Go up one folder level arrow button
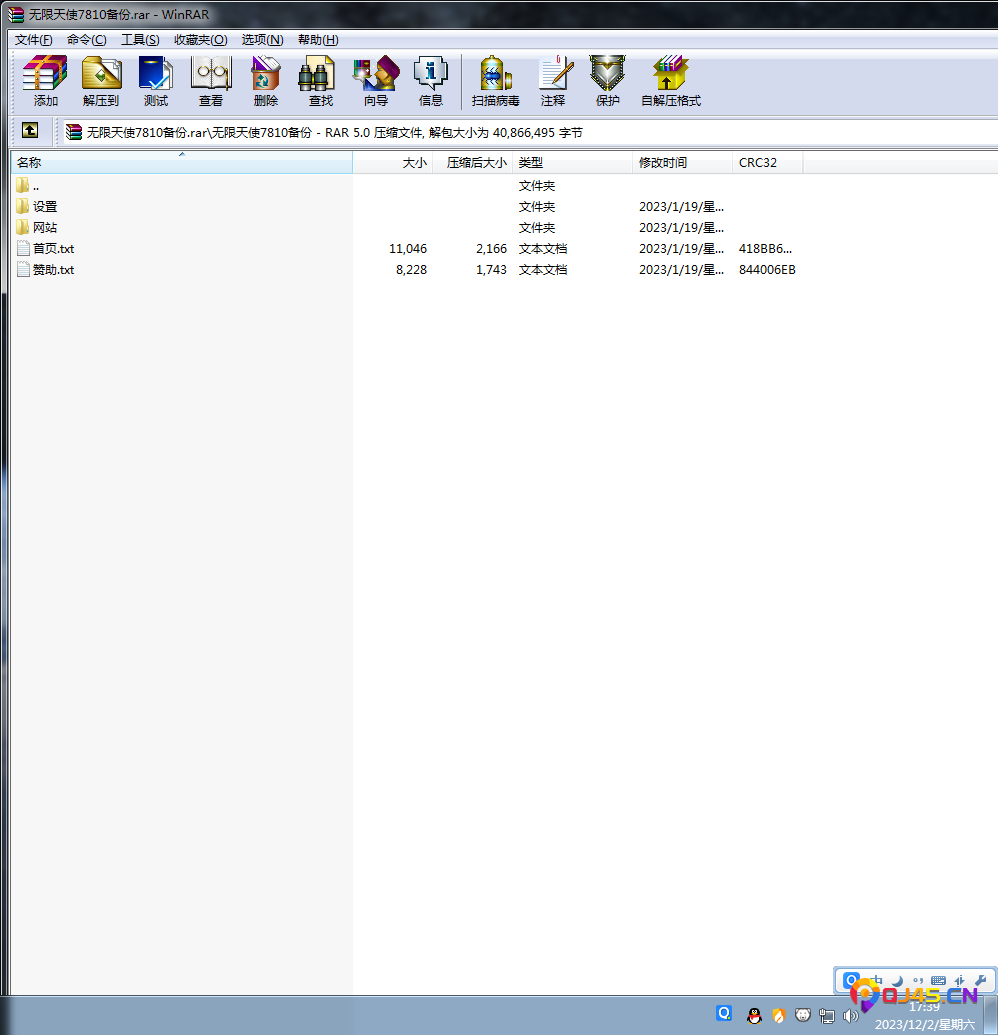The image size is (998, 1035). click(x=30, y=131)
